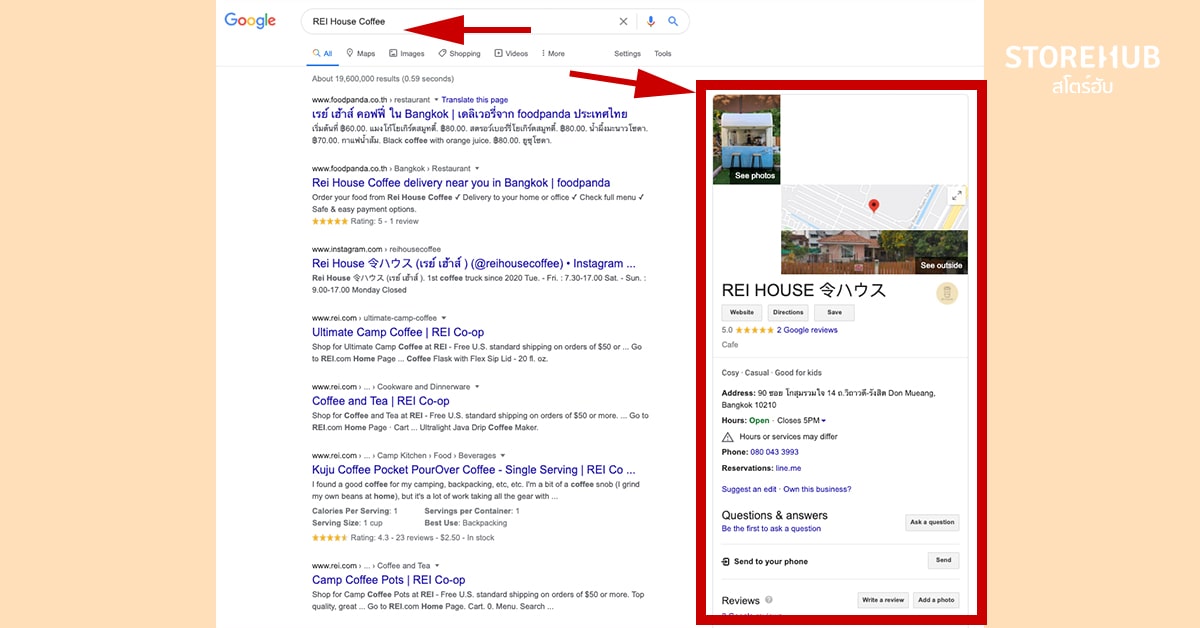Click the Save button in the business panel

pos(834,313)
